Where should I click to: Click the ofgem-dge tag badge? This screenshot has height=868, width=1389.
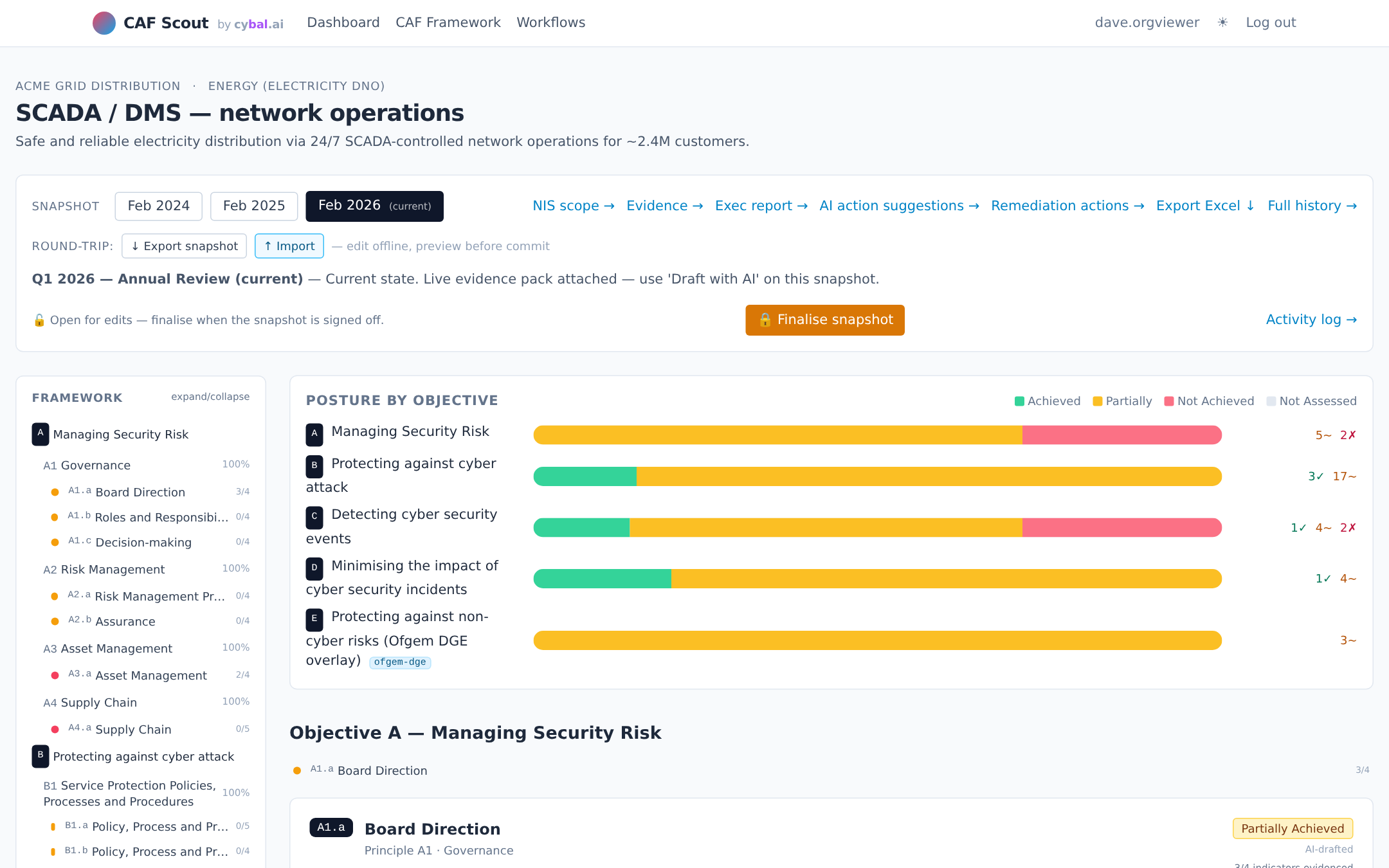(x=400, y=662)
